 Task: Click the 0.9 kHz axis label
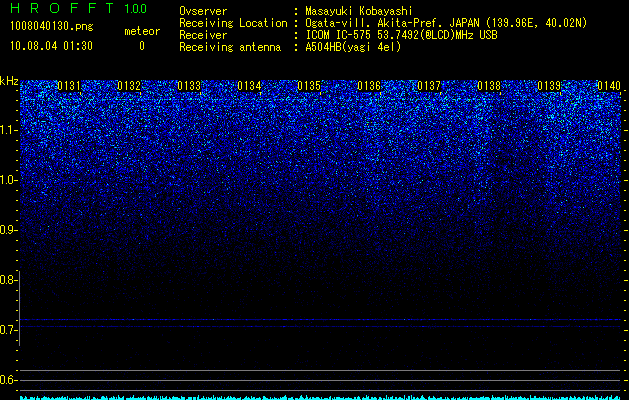pyautogui.click(x=8, y=230)
